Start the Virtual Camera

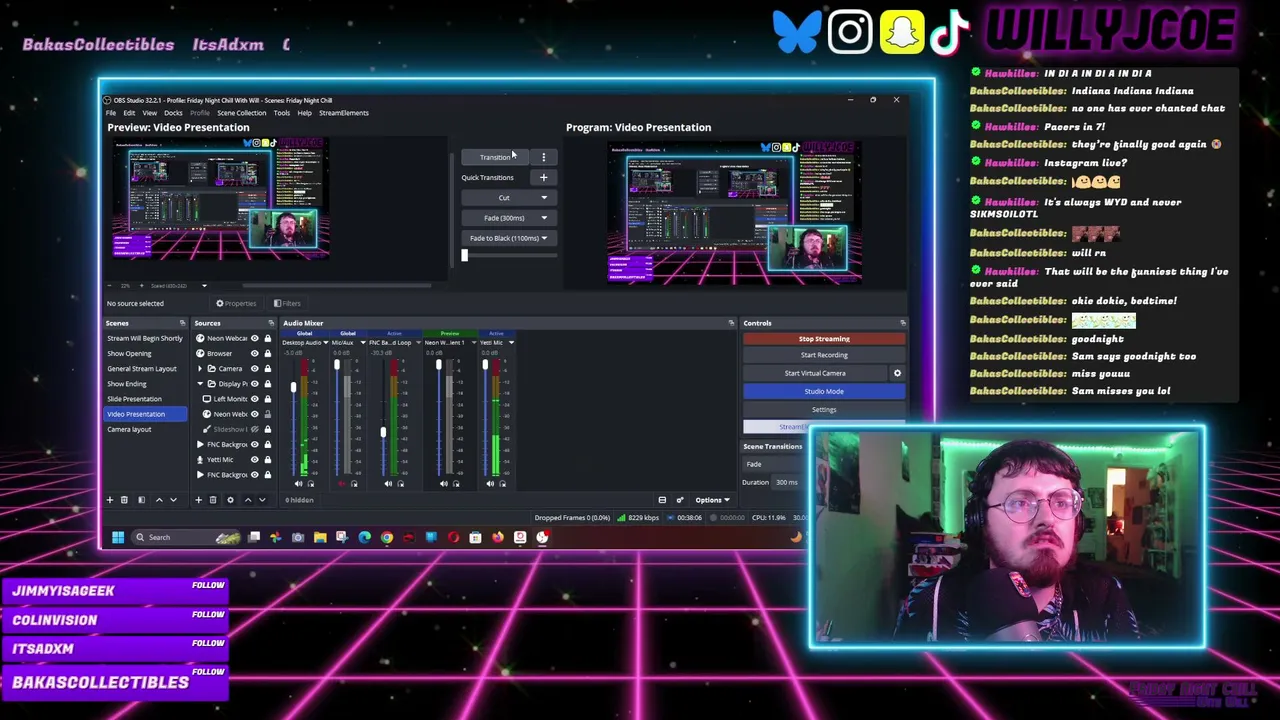[x=815, y=373]
